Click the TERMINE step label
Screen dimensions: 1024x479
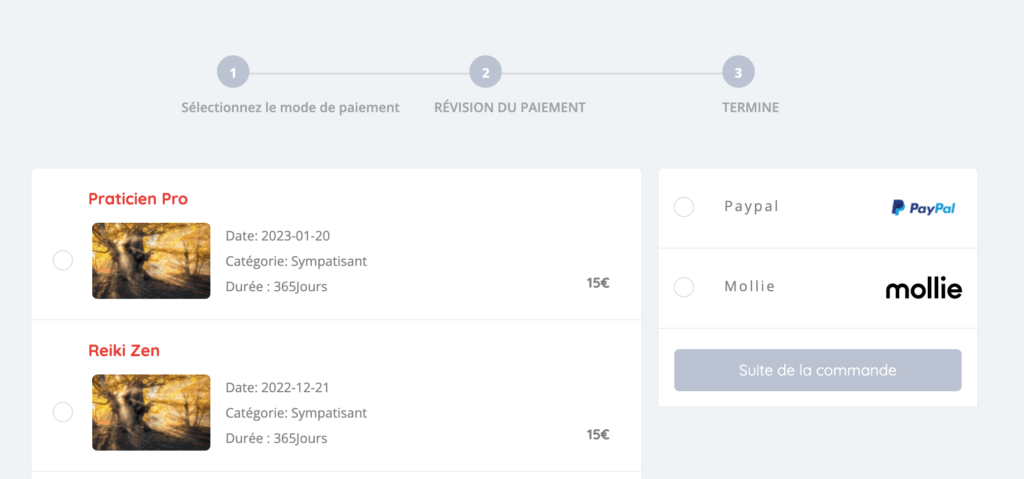click(750, 107)
